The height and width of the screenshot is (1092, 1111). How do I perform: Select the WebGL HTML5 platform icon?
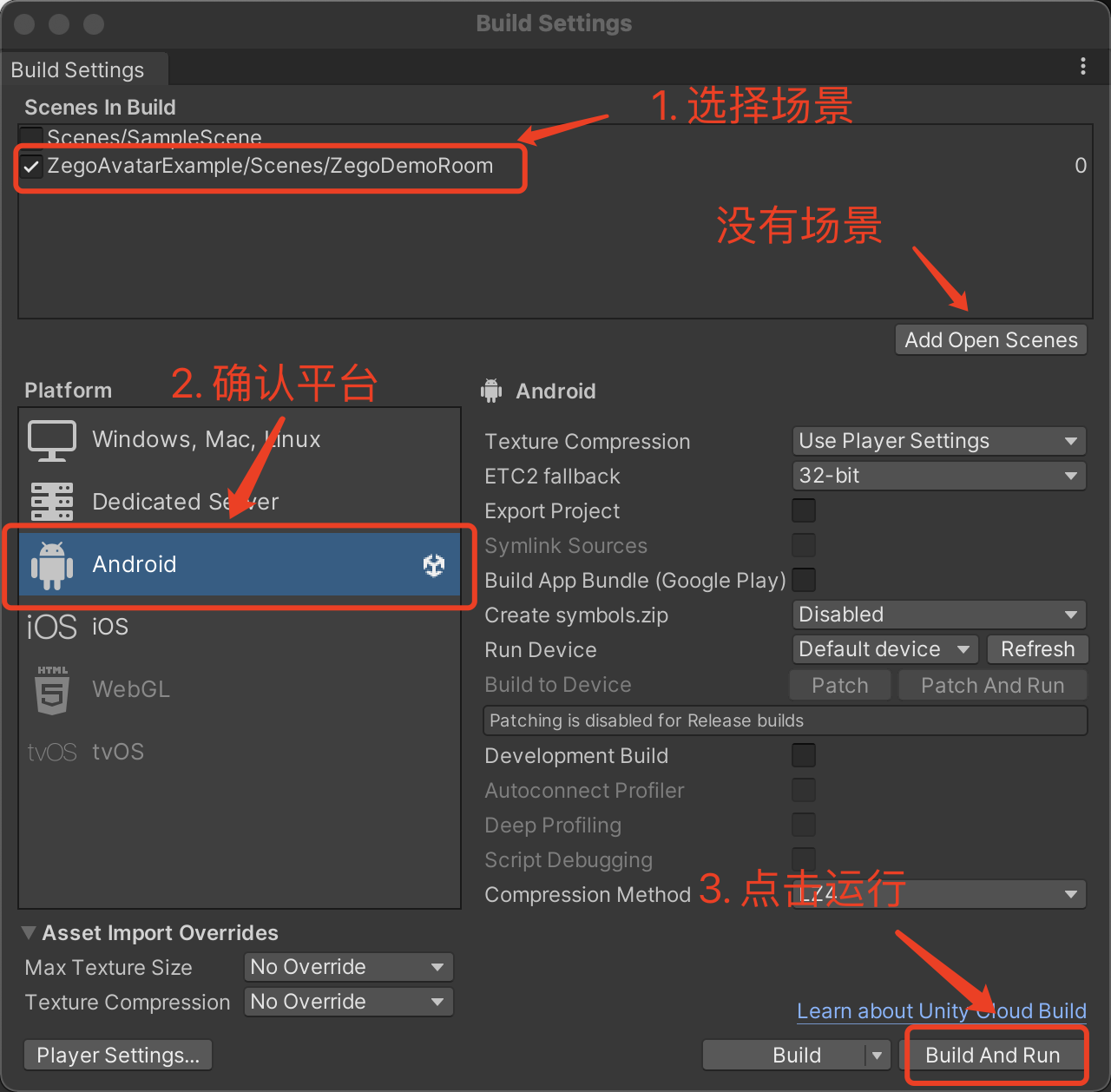(x=52, y=690)
